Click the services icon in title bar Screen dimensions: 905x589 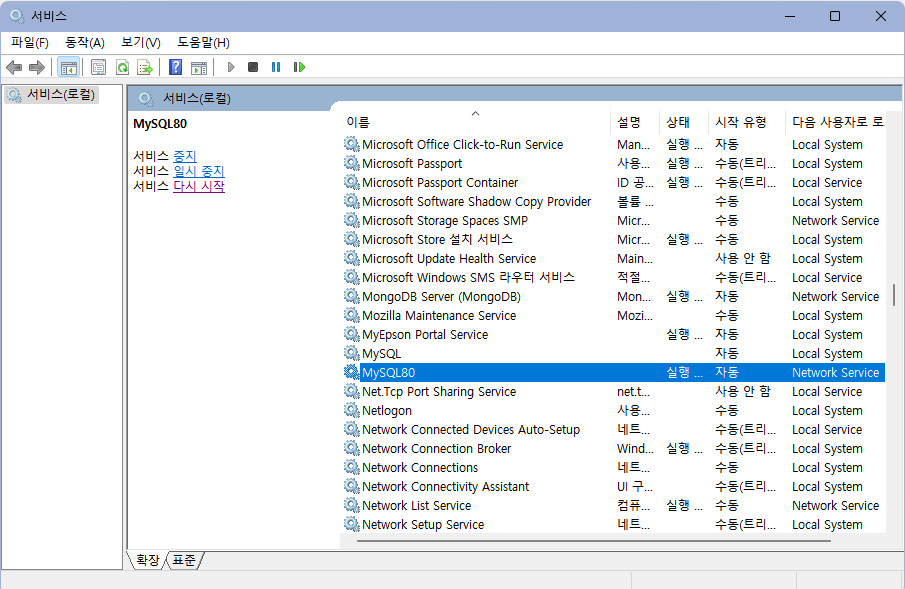17,16
